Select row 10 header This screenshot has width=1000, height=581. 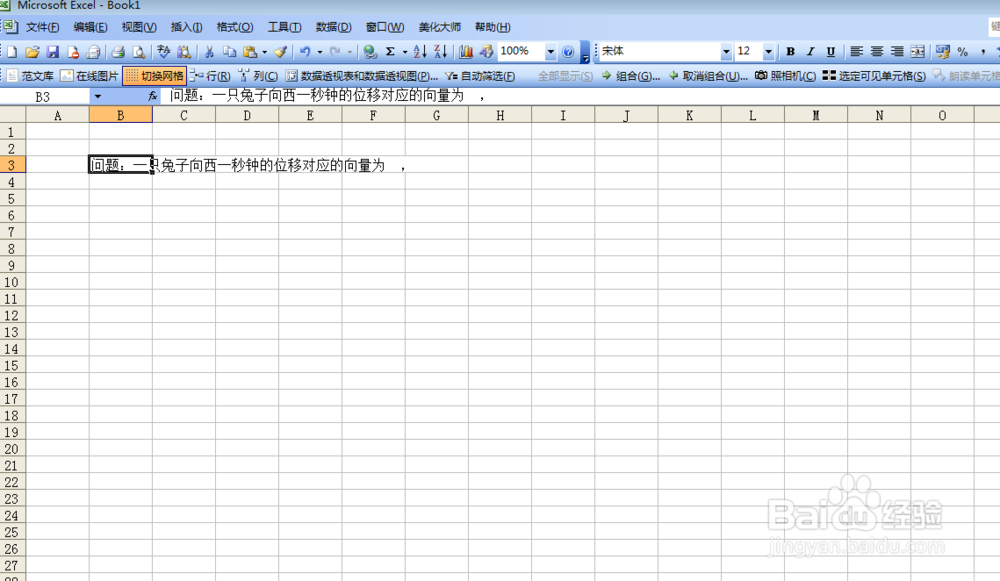click(x=12, y=283)
